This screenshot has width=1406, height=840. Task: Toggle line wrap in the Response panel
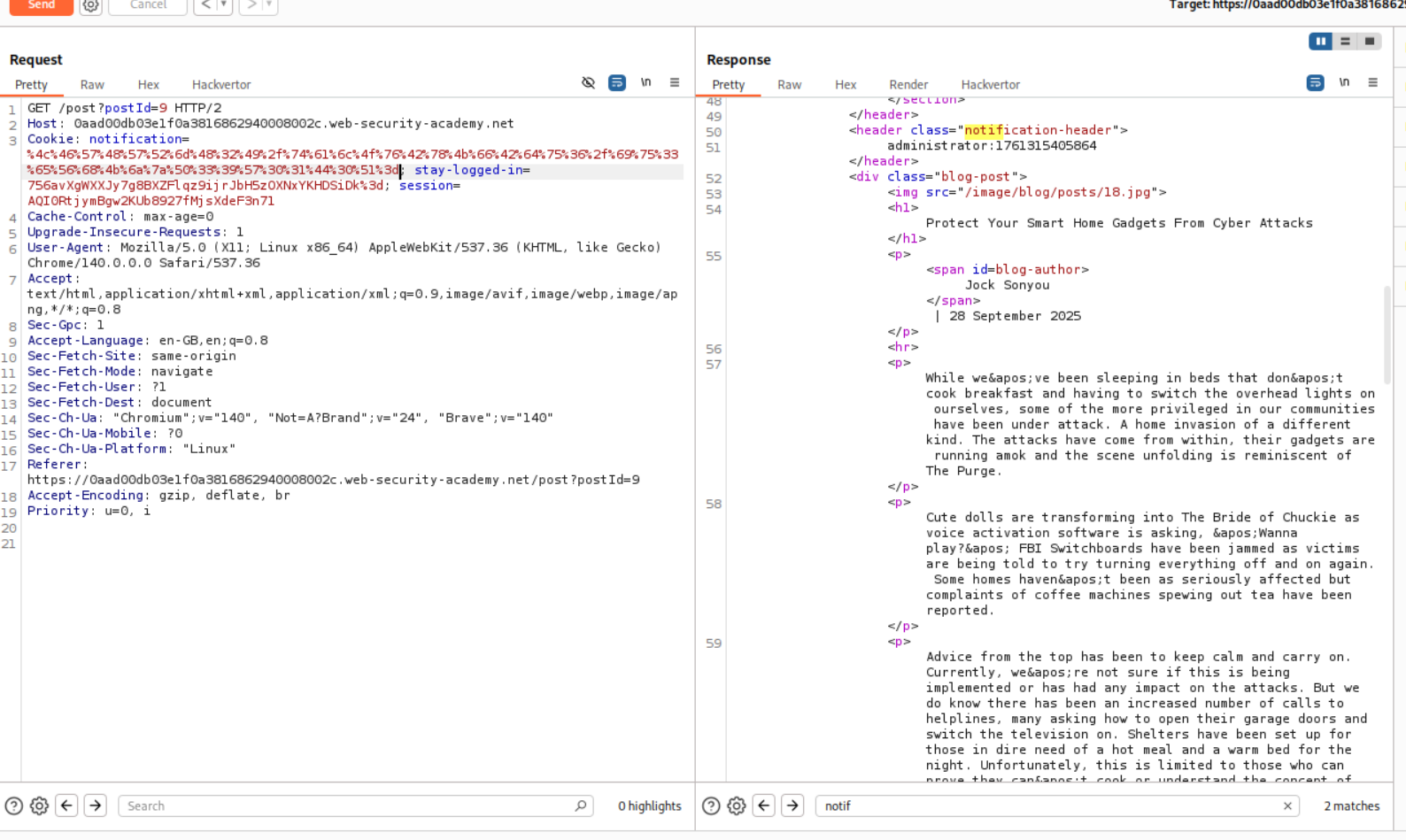point(1315,83)
